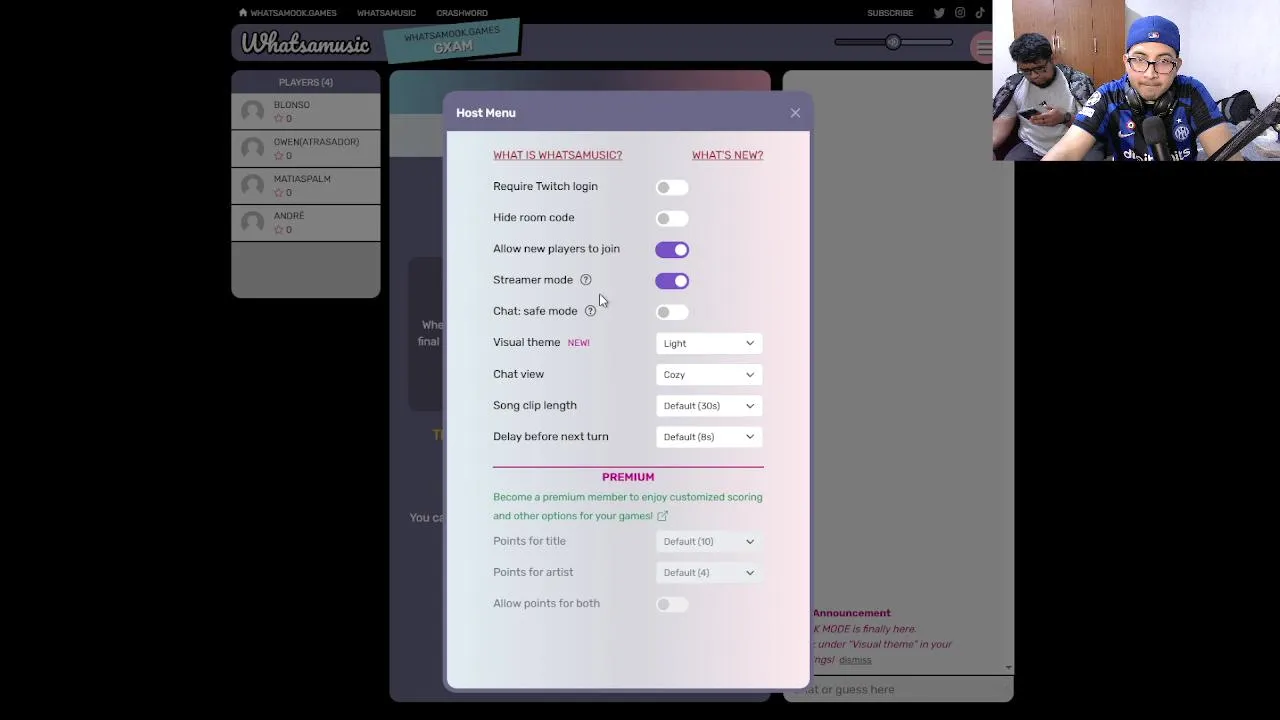Close the Host Menu dialog
The image size is (1280, 720).
tap(795, 113)
